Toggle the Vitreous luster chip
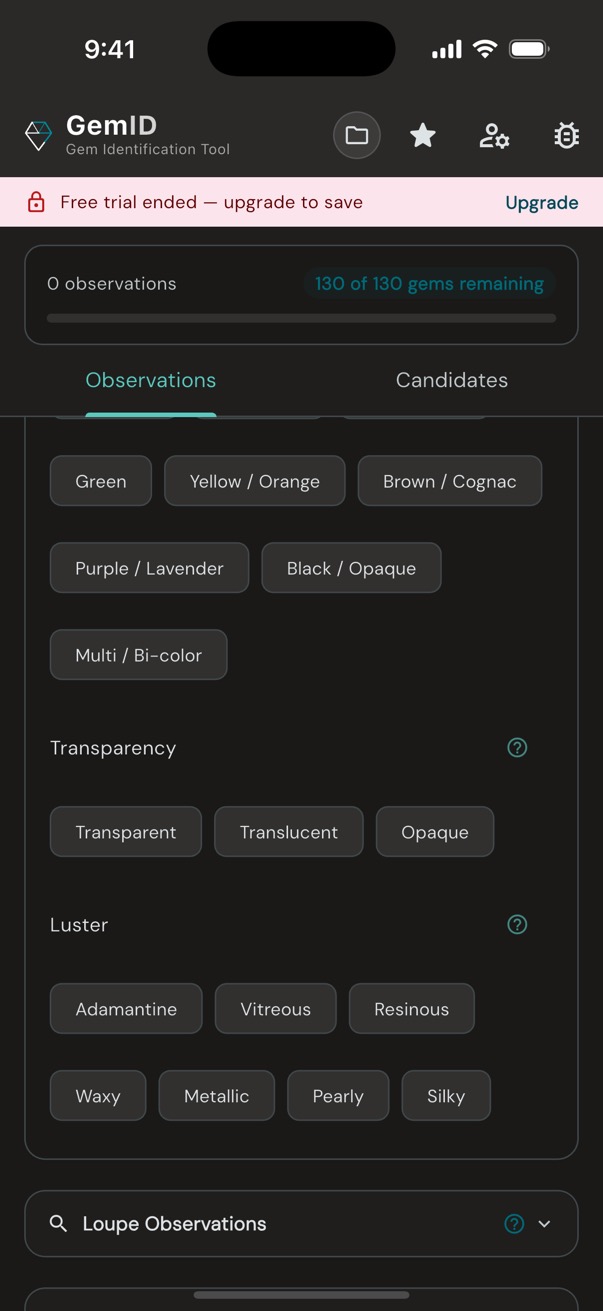 tap(275, 1008)
